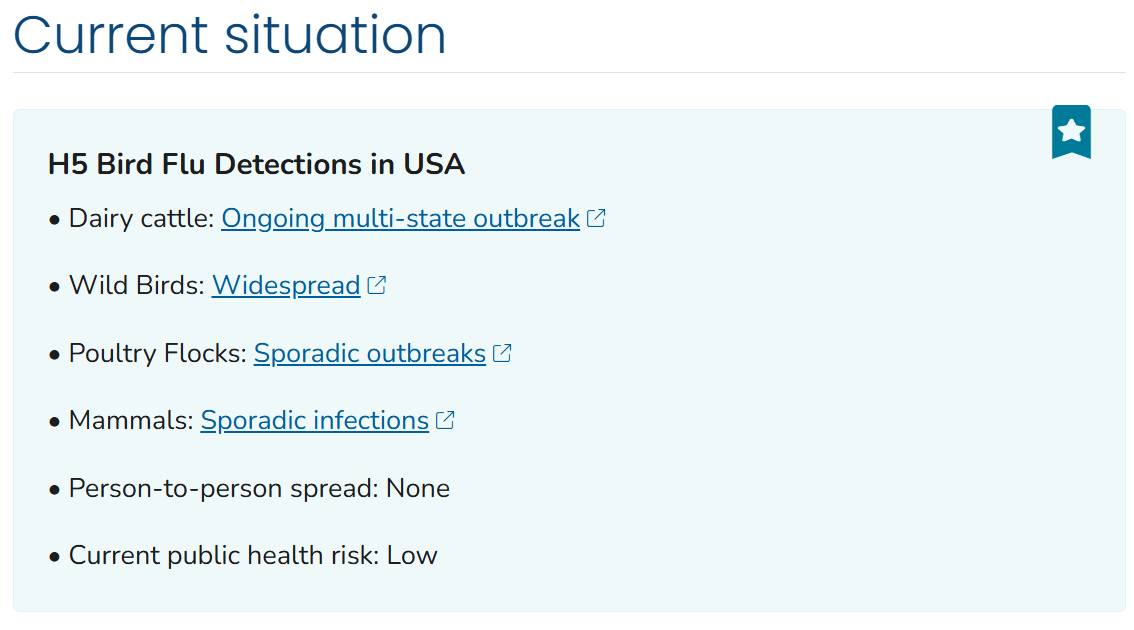Click the Wild Birds label text
The height and width of the screenshot is (630, 1134).
[137, 286]
